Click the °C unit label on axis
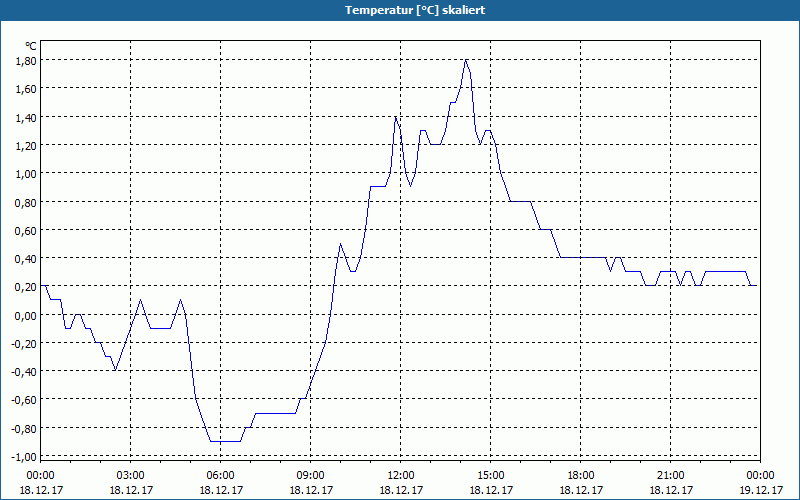The width and height of the screenshot is (800, 500). pyautogui.click(x=31, y=46)
